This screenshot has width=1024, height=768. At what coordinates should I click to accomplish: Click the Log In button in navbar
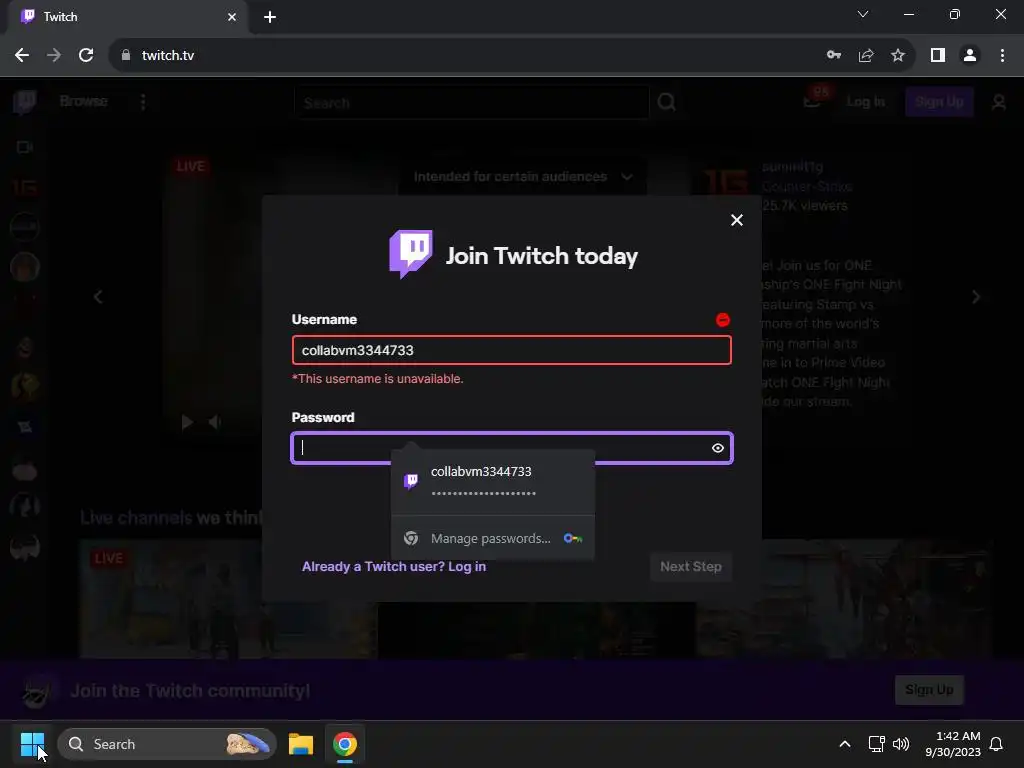(866, 102)
